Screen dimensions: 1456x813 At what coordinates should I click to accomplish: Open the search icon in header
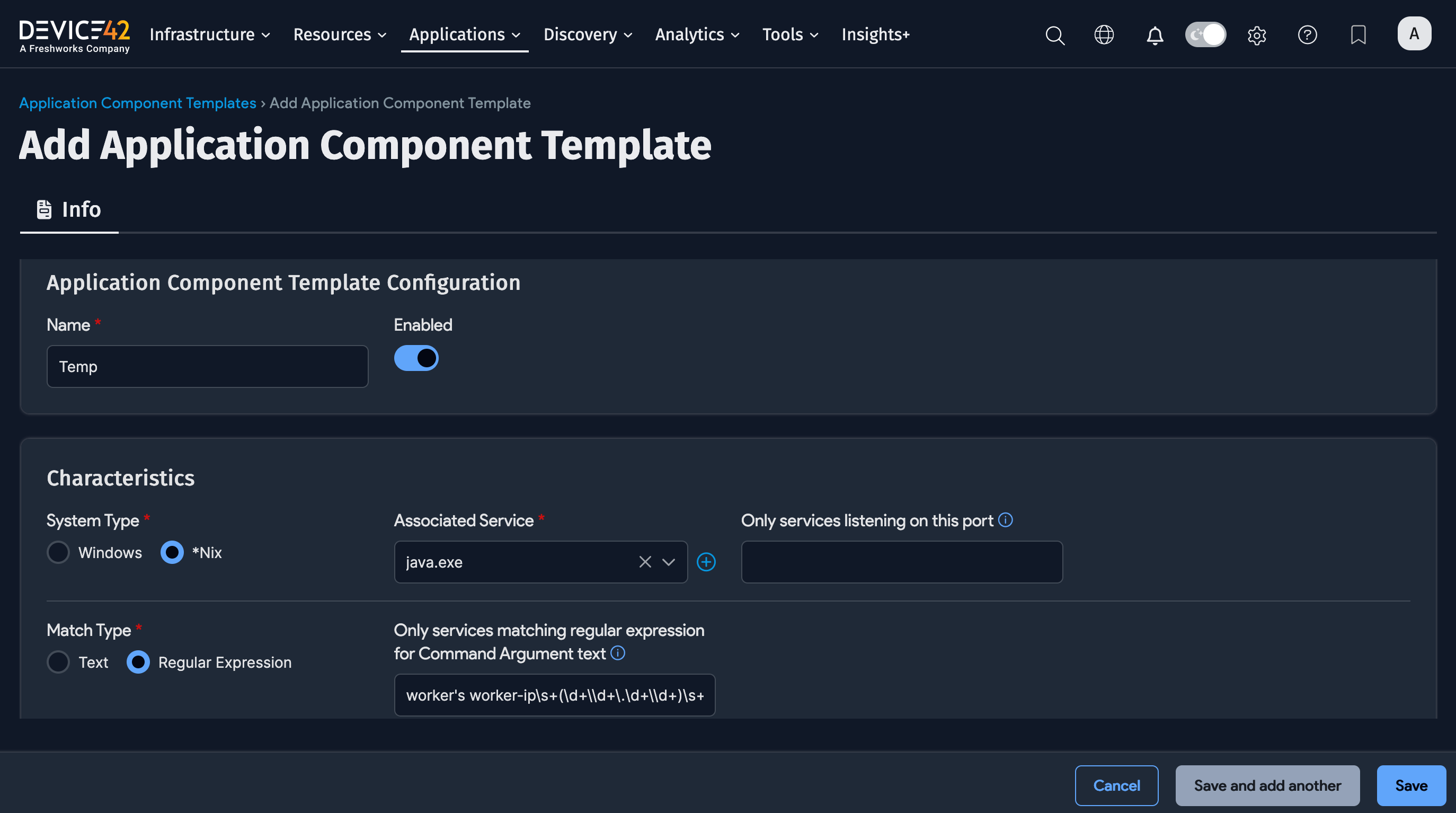pyautogui.click(x=1055, y=35)
